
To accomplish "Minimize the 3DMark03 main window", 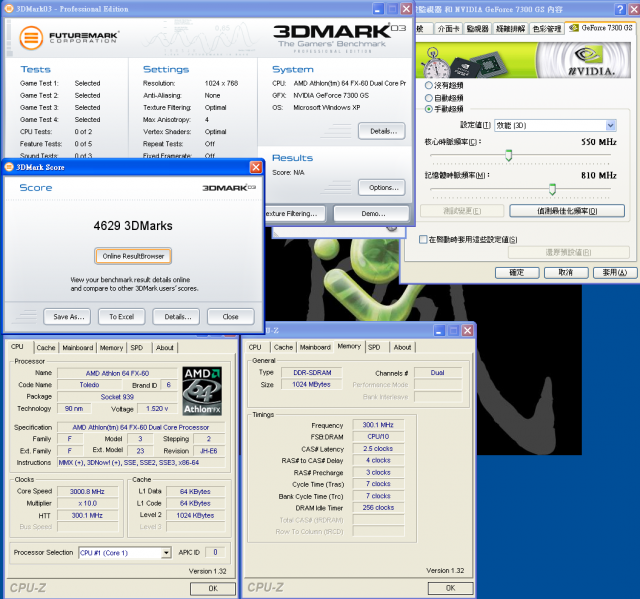I will tap(378, 9).
